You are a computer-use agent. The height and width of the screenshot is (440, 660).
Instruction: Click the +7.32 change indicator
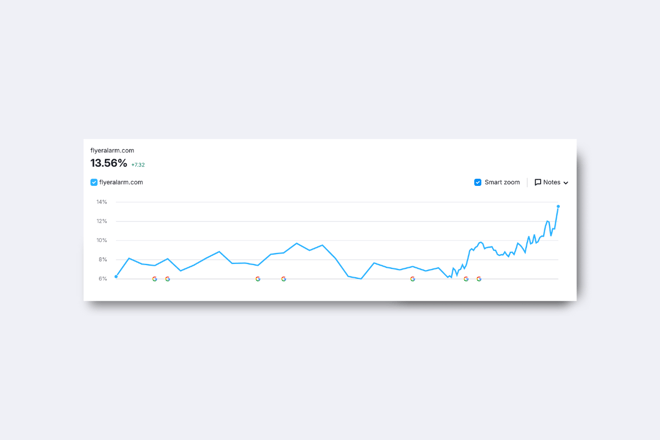pos(138,165)
